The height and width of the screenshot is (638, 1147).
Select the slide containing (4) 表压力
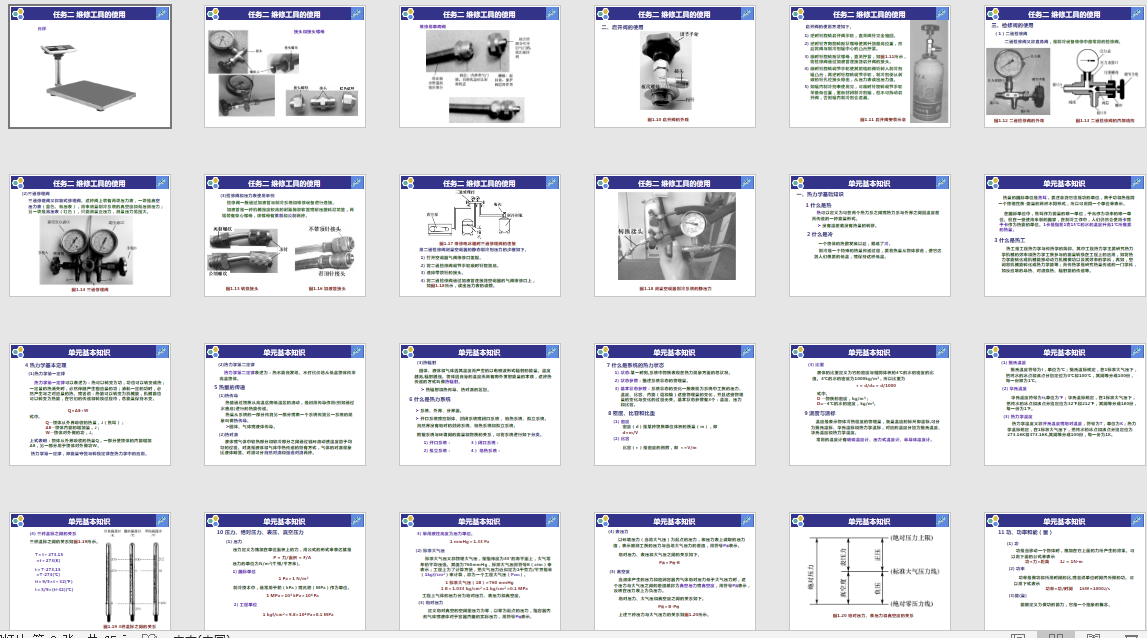[674, 571]
